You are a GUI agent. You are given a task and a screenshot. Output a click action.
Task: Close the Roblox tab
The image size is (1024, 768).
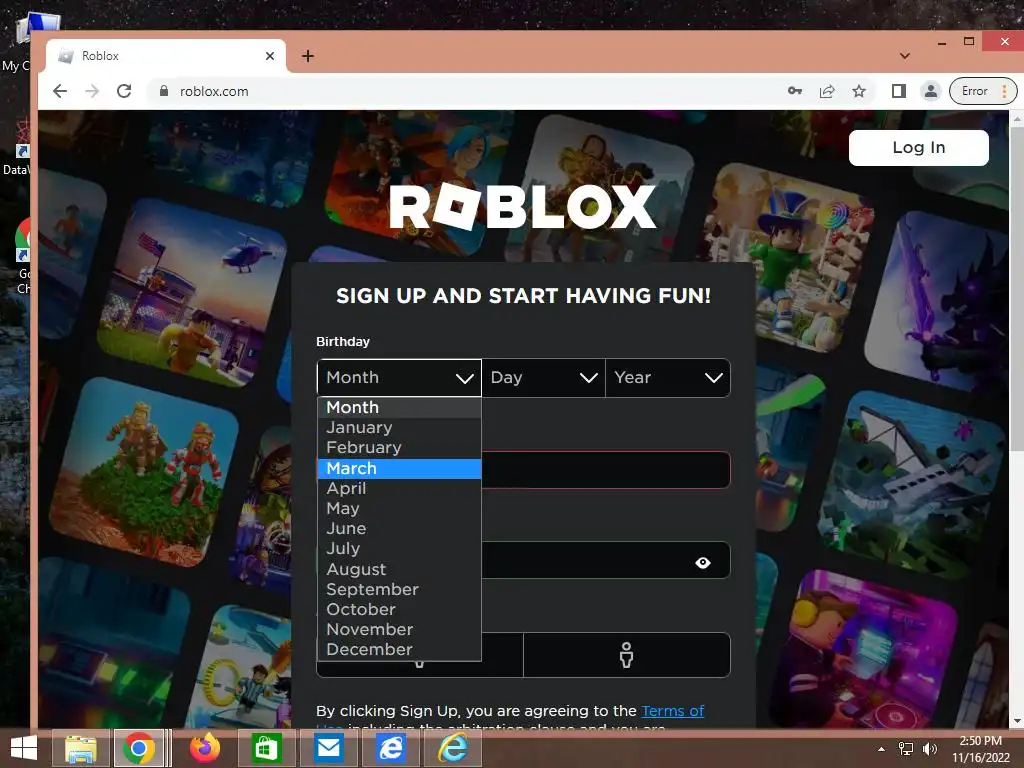tap(270, 56)
